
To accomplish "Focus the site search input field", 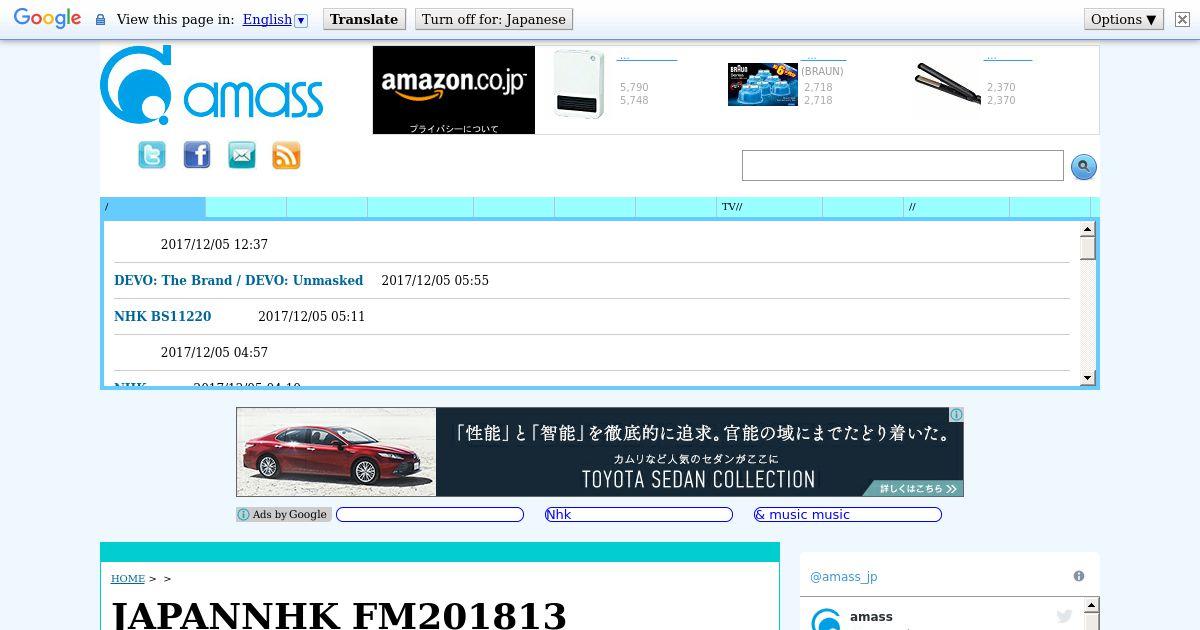I will coord(902,166).
